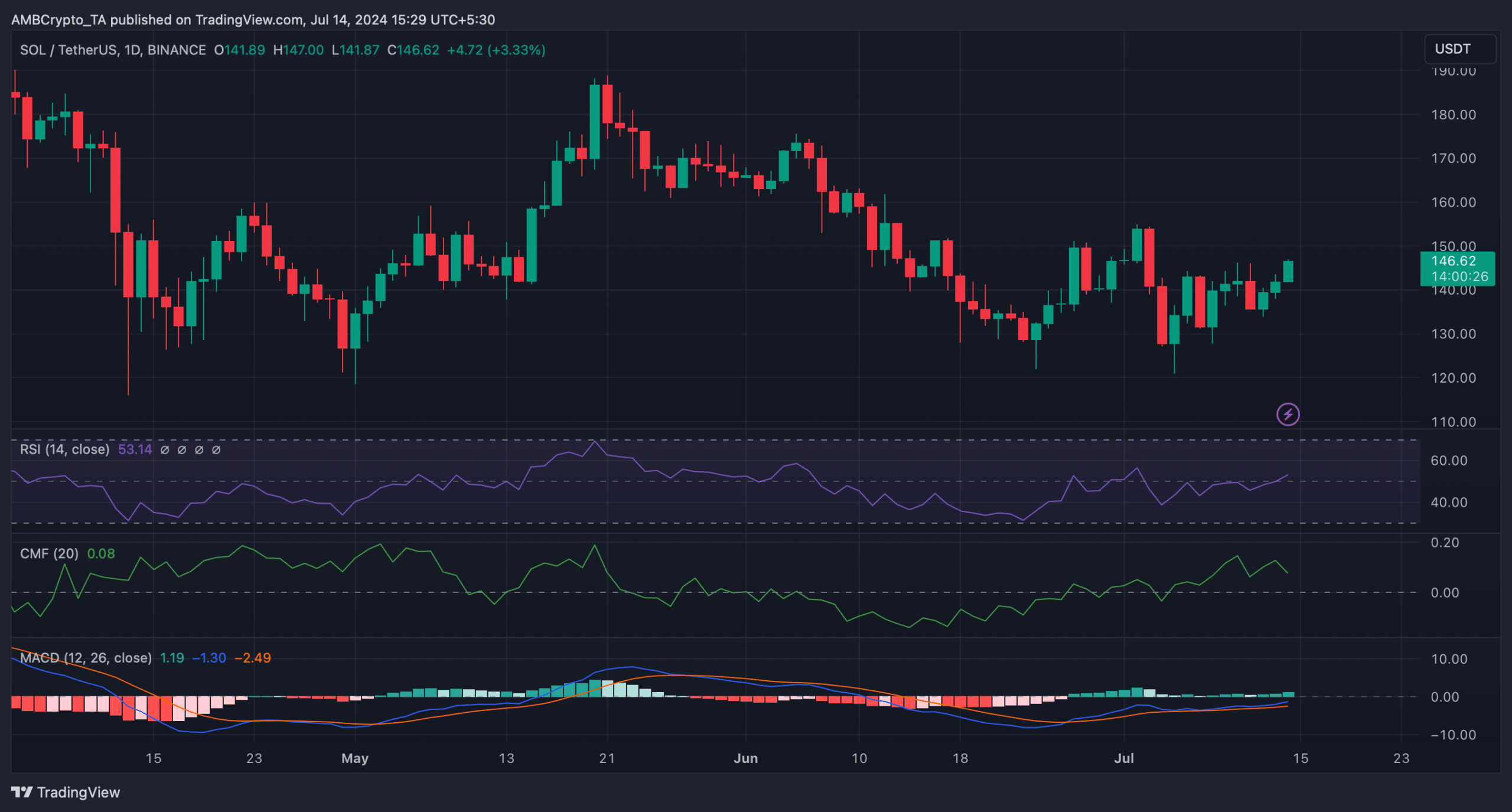
Task: Click the blue MACD value -1.30
Action: pos(209,658)
